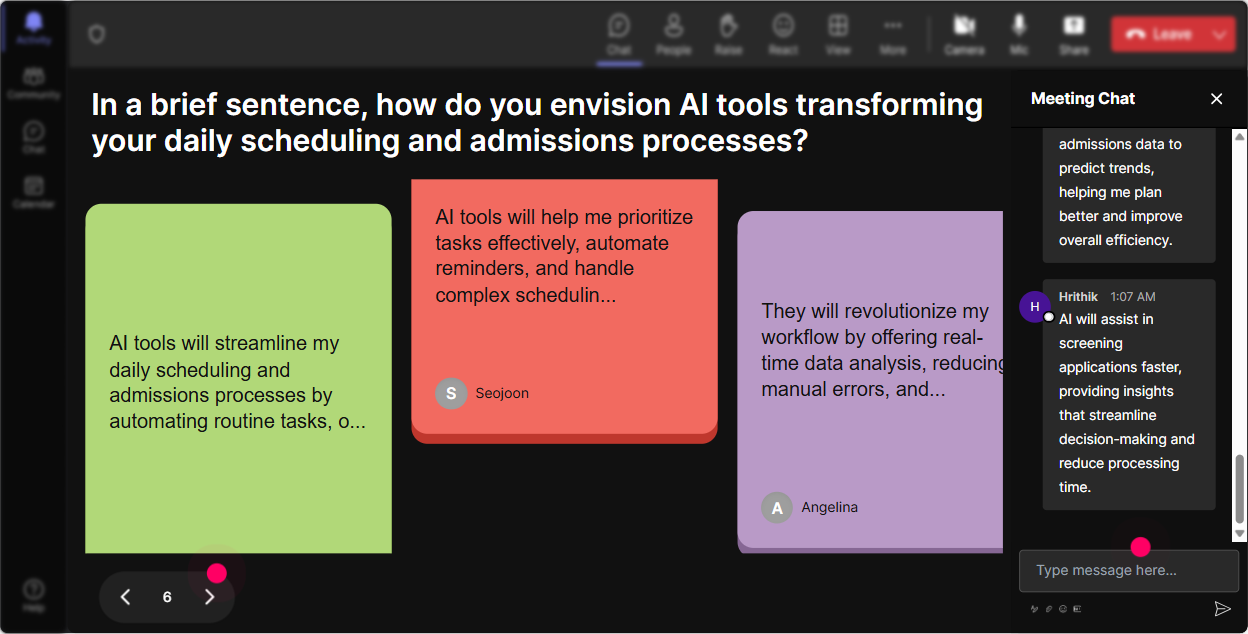Click the chat scrollbar down arrow
Screen dimensions: 1248x634
click(1240, 535)
